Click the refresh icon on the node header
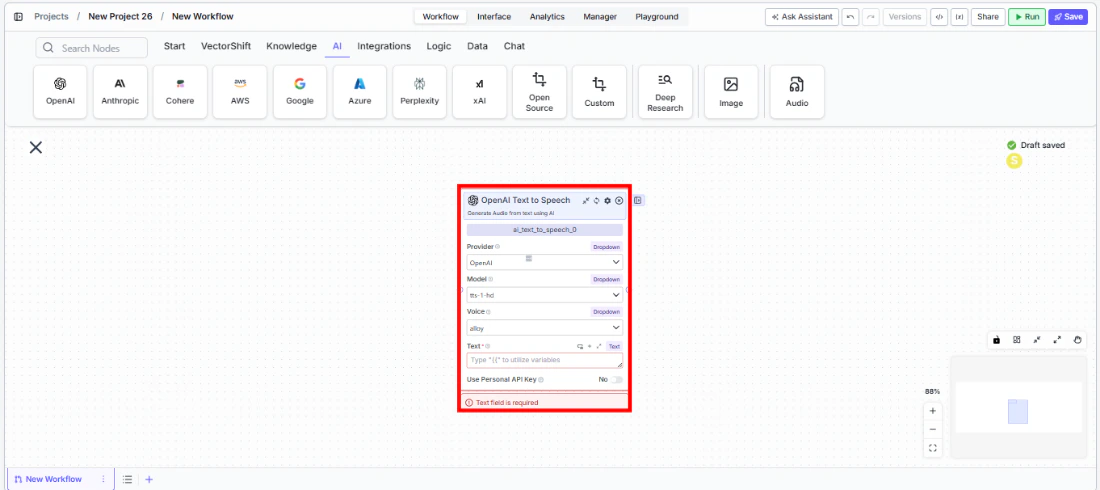The image size is (1100, 490). (596, 201)
